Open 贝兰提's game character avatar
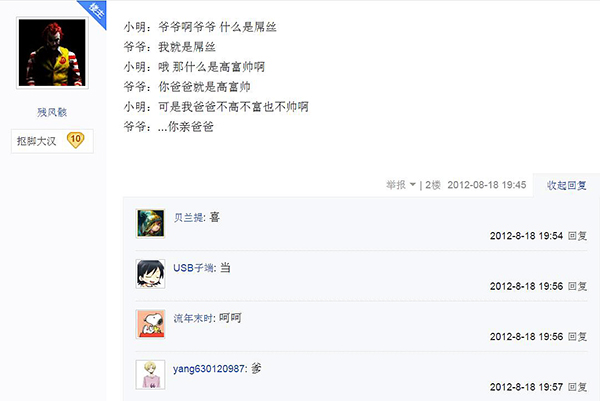 [150, 223]
